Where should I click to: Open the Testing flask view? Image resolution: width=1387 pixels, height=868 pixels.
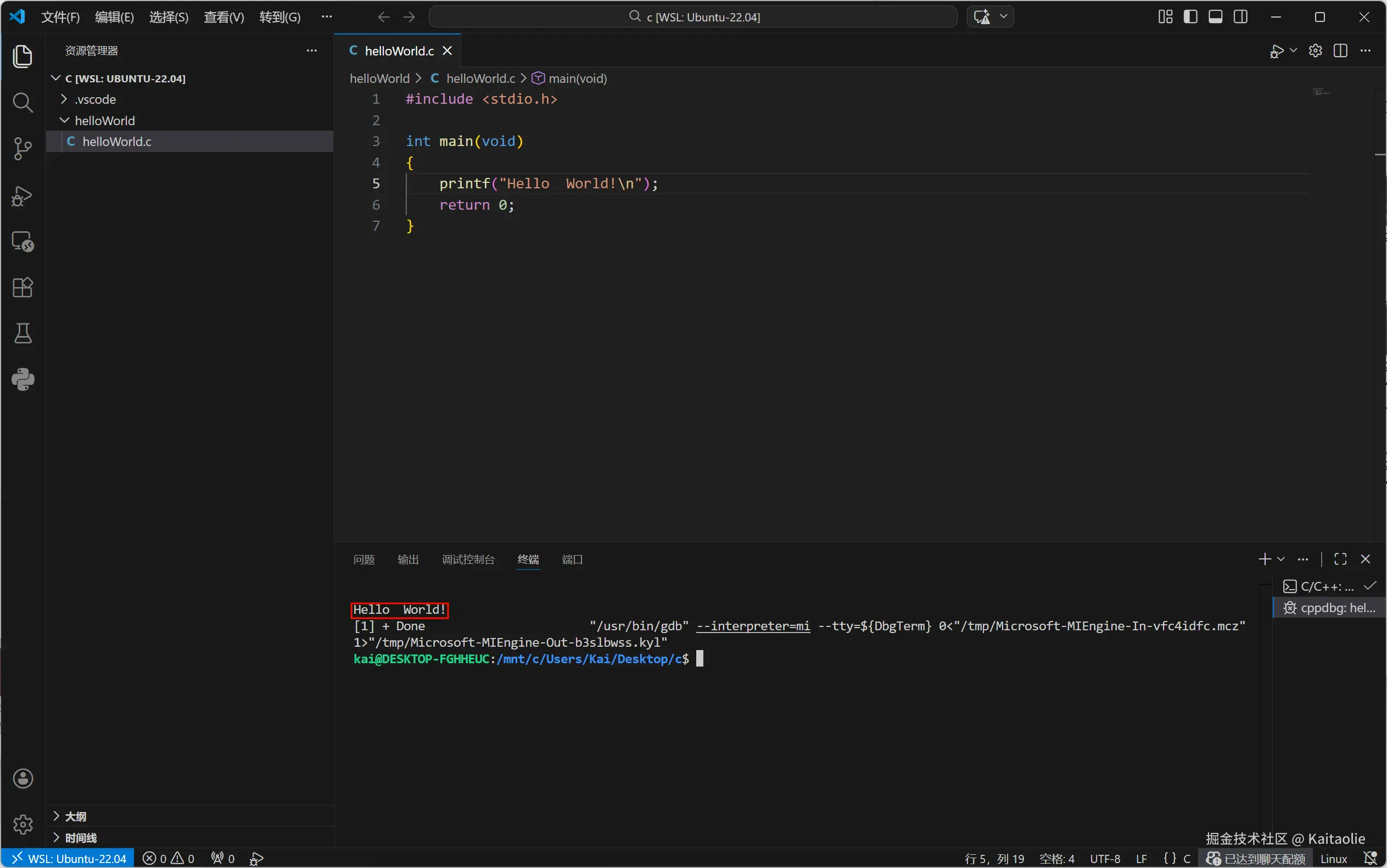[23, 333]
